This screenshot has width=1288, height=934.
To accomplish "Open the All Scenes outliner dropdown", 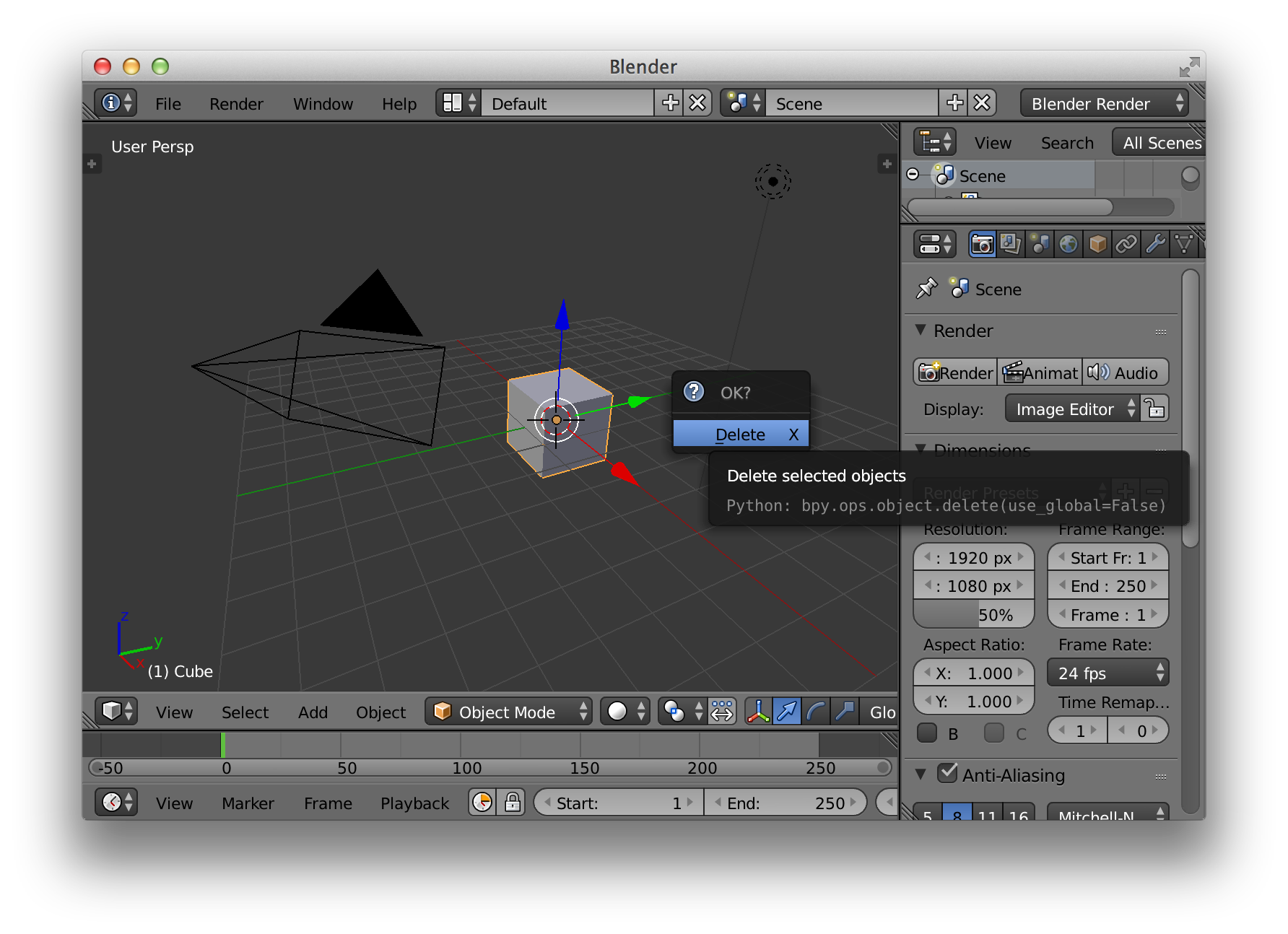I will tap(1159, 142).
